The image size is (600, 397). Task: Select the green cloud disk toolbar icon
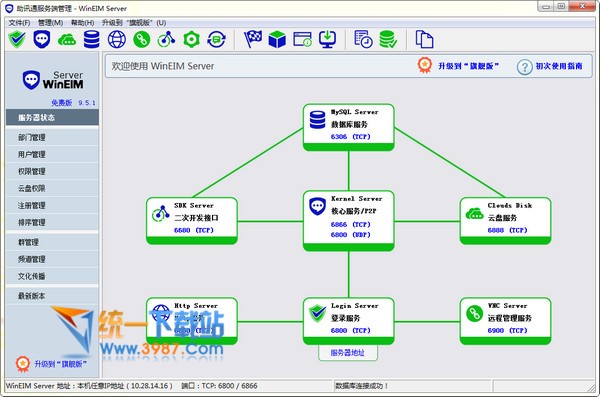pyautogui.click(x=67, y=39)
